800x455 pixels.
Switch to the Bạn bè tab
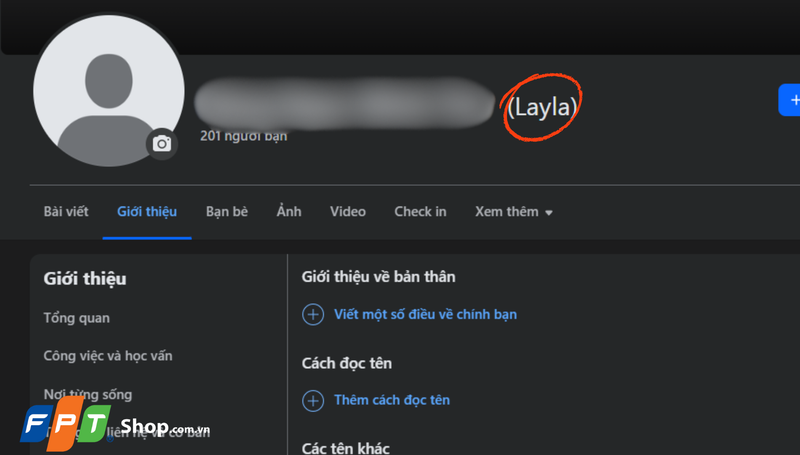point(227,212)
